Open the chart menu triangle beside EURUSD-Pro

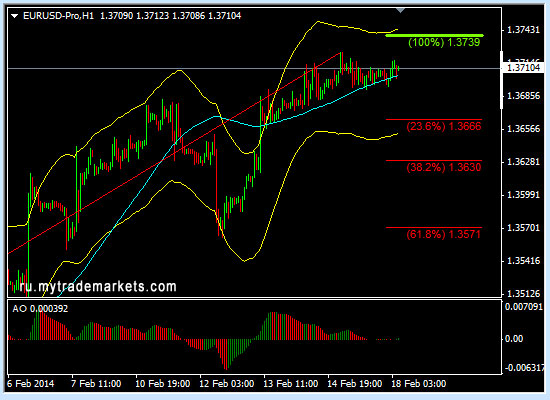14,16
